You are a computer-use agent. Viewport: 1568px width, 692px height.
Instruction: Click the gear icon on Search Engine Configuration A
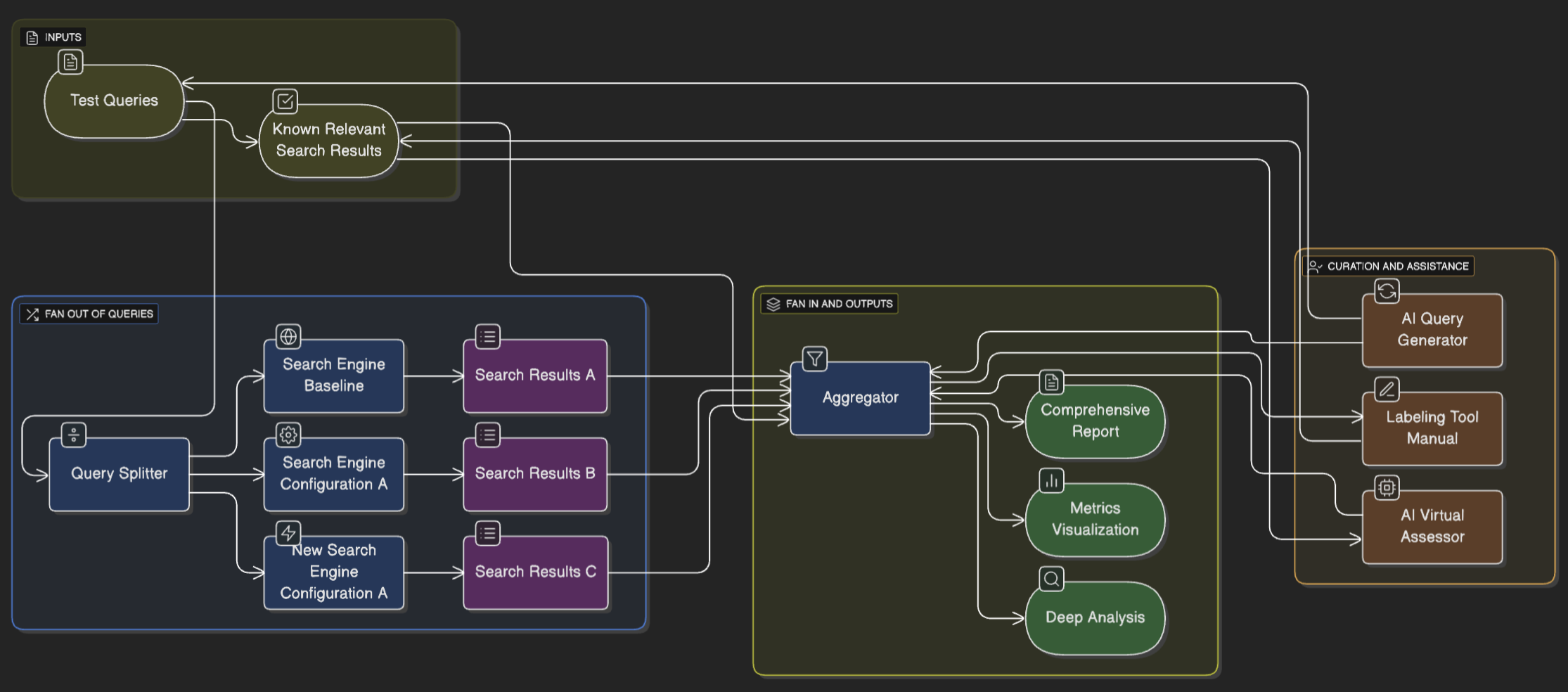(x=288, y=435)
